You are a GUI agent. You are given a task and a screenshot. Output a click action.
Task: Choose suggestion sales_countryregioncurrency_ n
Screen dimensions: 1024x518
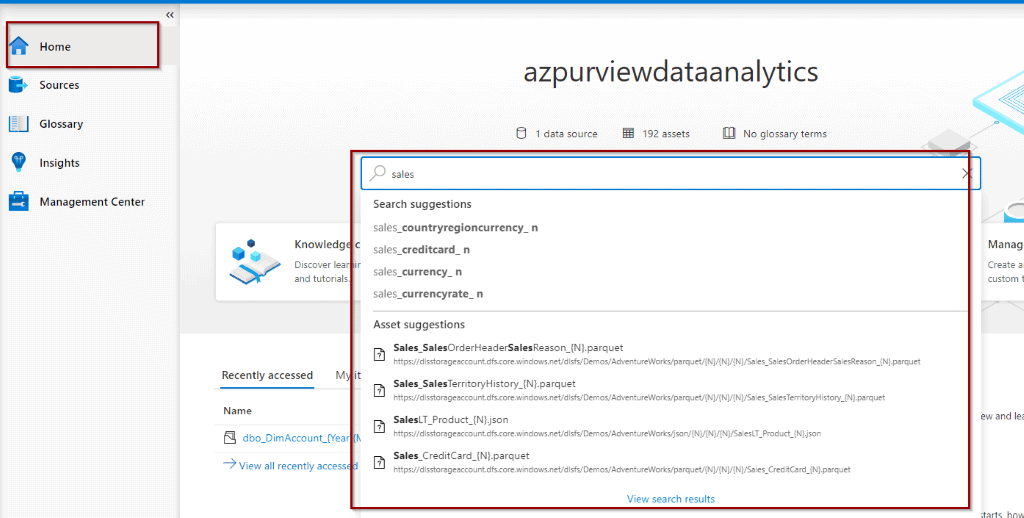pyautogui.click(x=456, y=227)
